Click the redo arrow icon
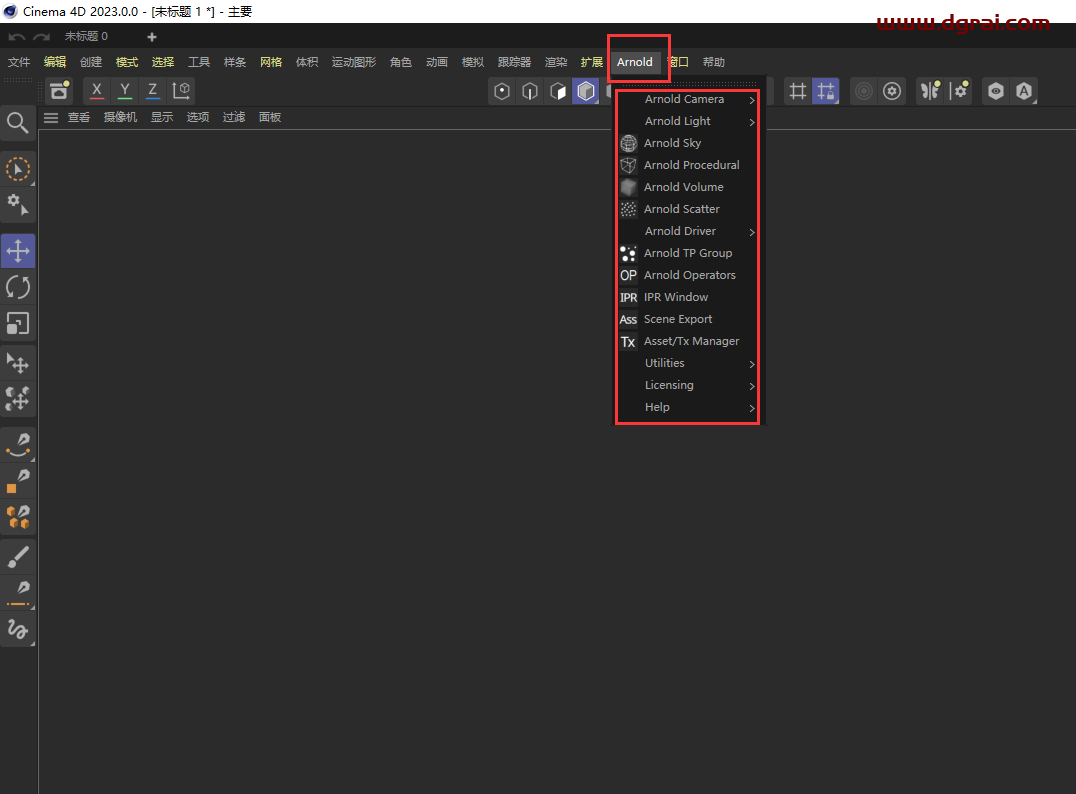Image resolution: width=1076 pixels, height=794 pixels. click(42, 36)
